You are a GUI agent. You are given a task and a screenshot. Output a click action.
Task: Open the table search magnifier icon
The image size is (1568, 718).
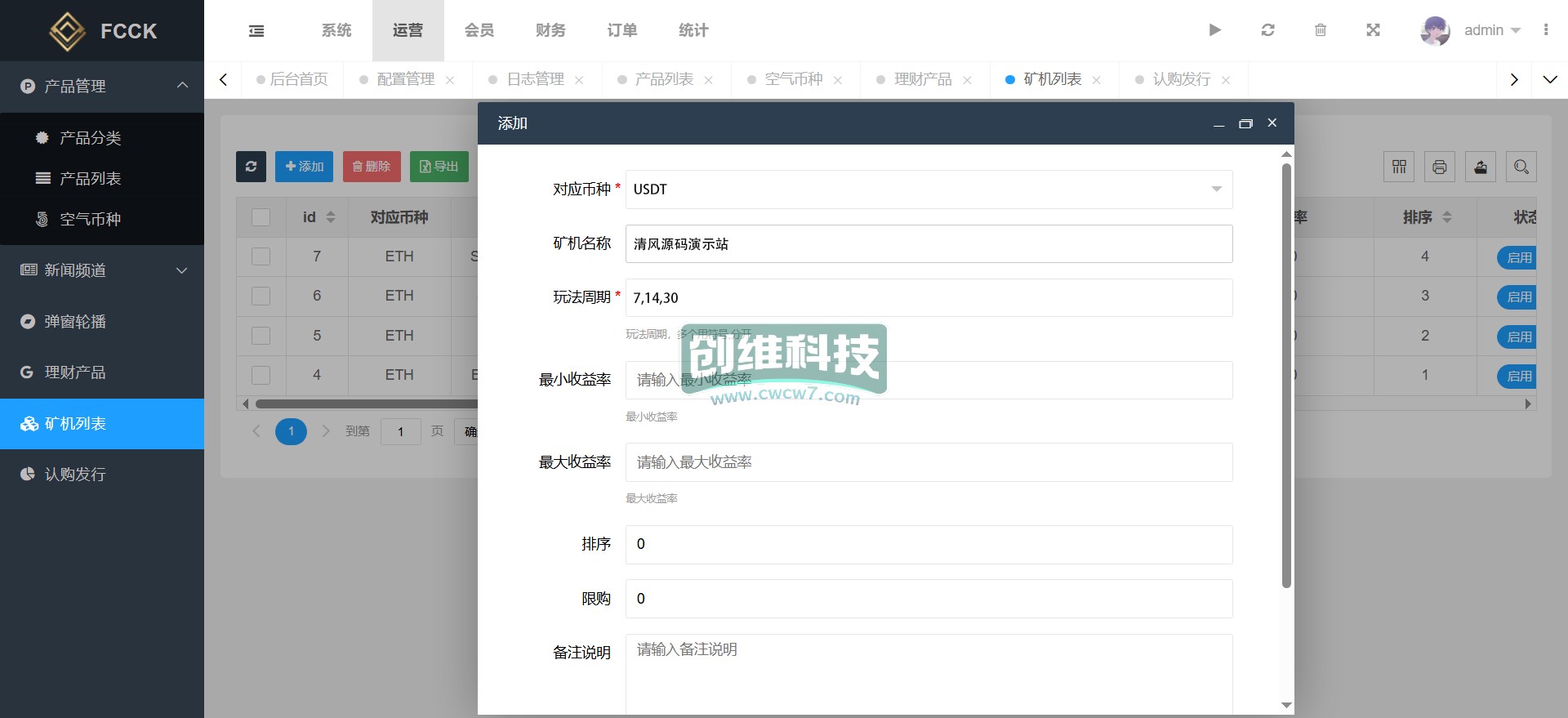click(1521, 167)
